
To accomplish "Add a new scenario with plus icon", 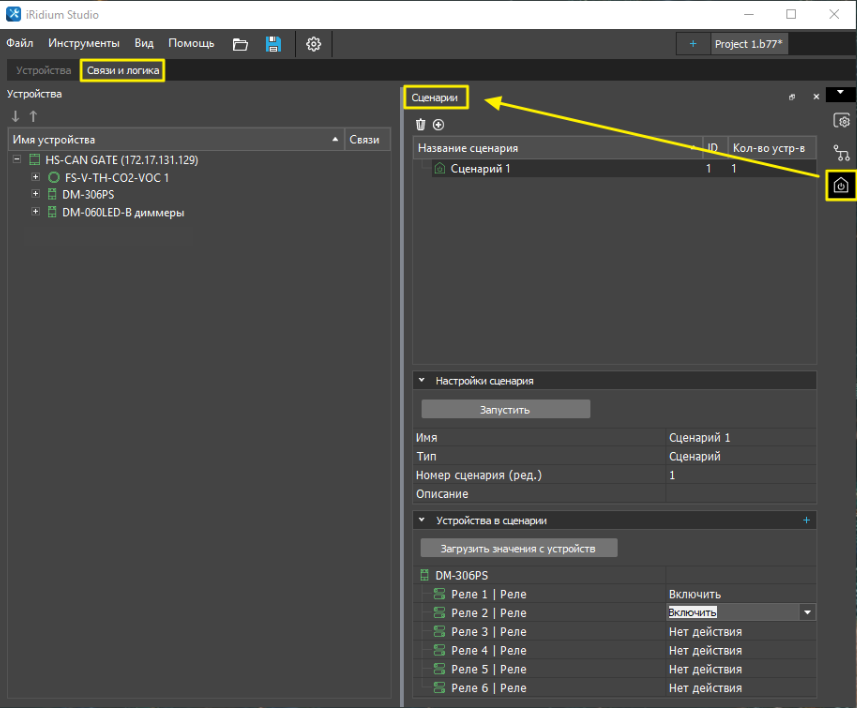I will click(x=438, y=124).
